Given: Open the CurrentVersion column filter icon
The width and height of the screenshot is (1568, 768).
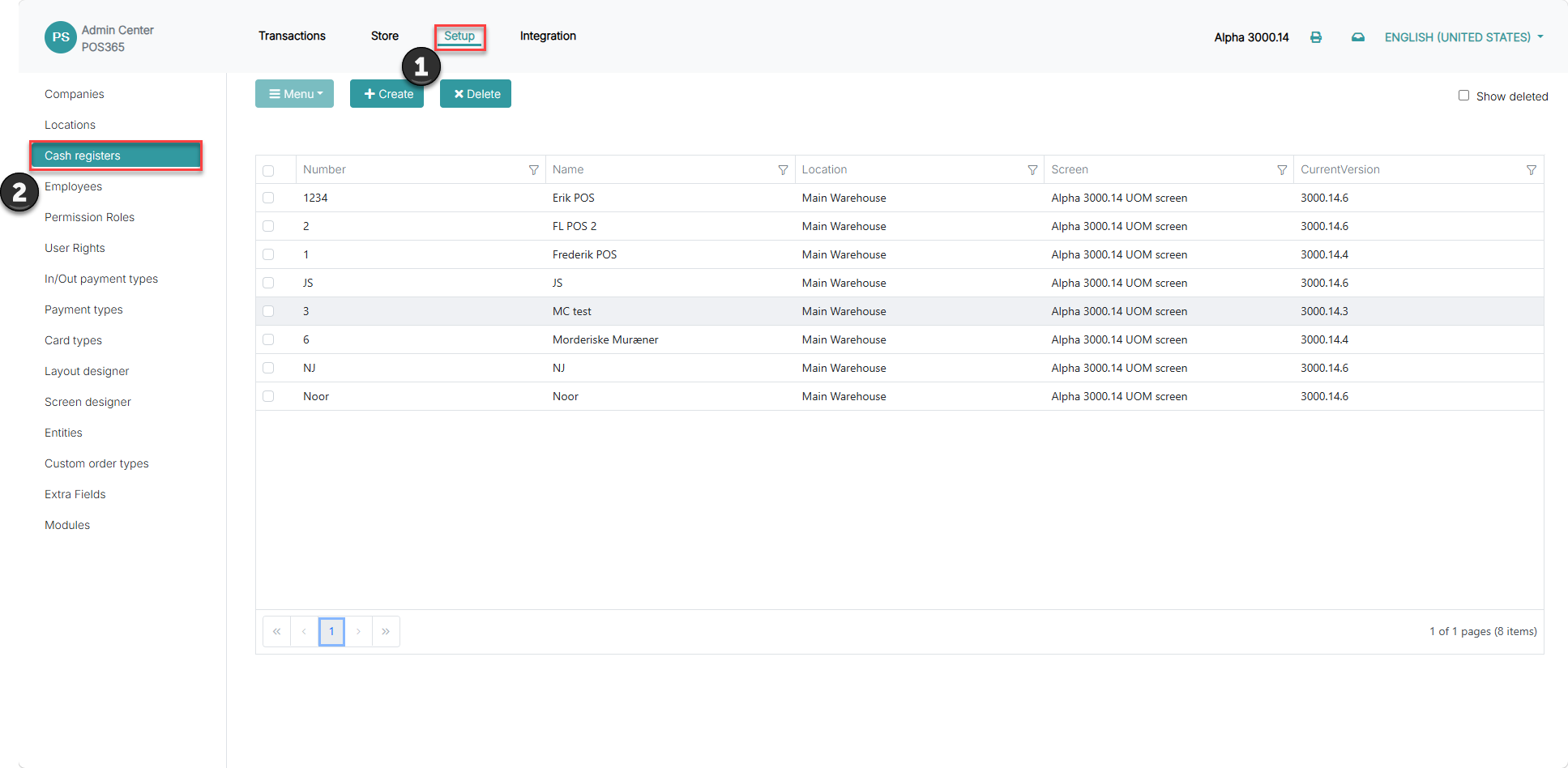Looking at the screenshot, I should click(1532, 170).
